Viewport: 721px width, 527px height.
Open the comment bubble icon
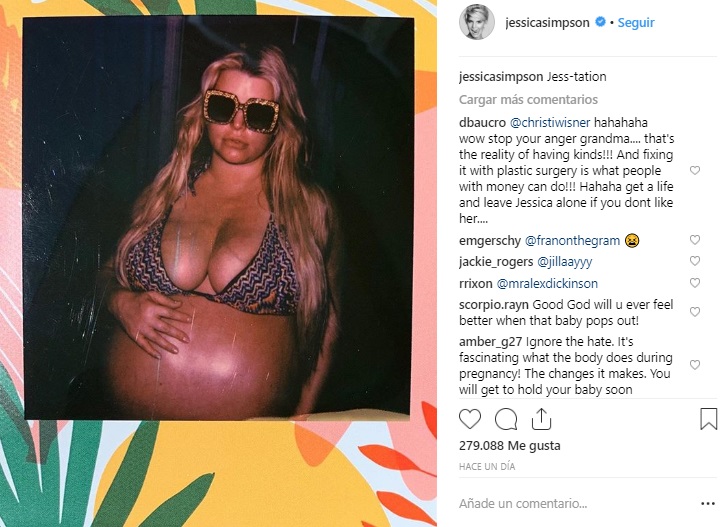(506, 419)
